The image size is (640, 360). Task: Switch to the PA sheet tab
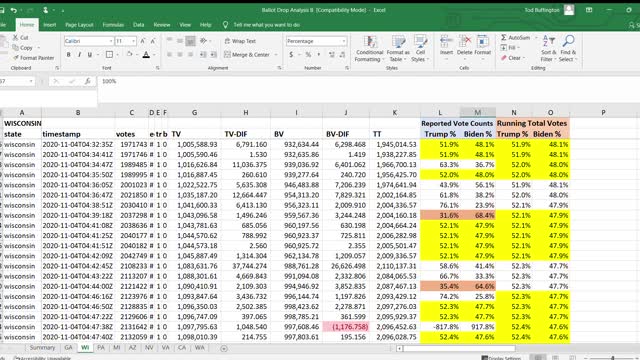point(101,348)
